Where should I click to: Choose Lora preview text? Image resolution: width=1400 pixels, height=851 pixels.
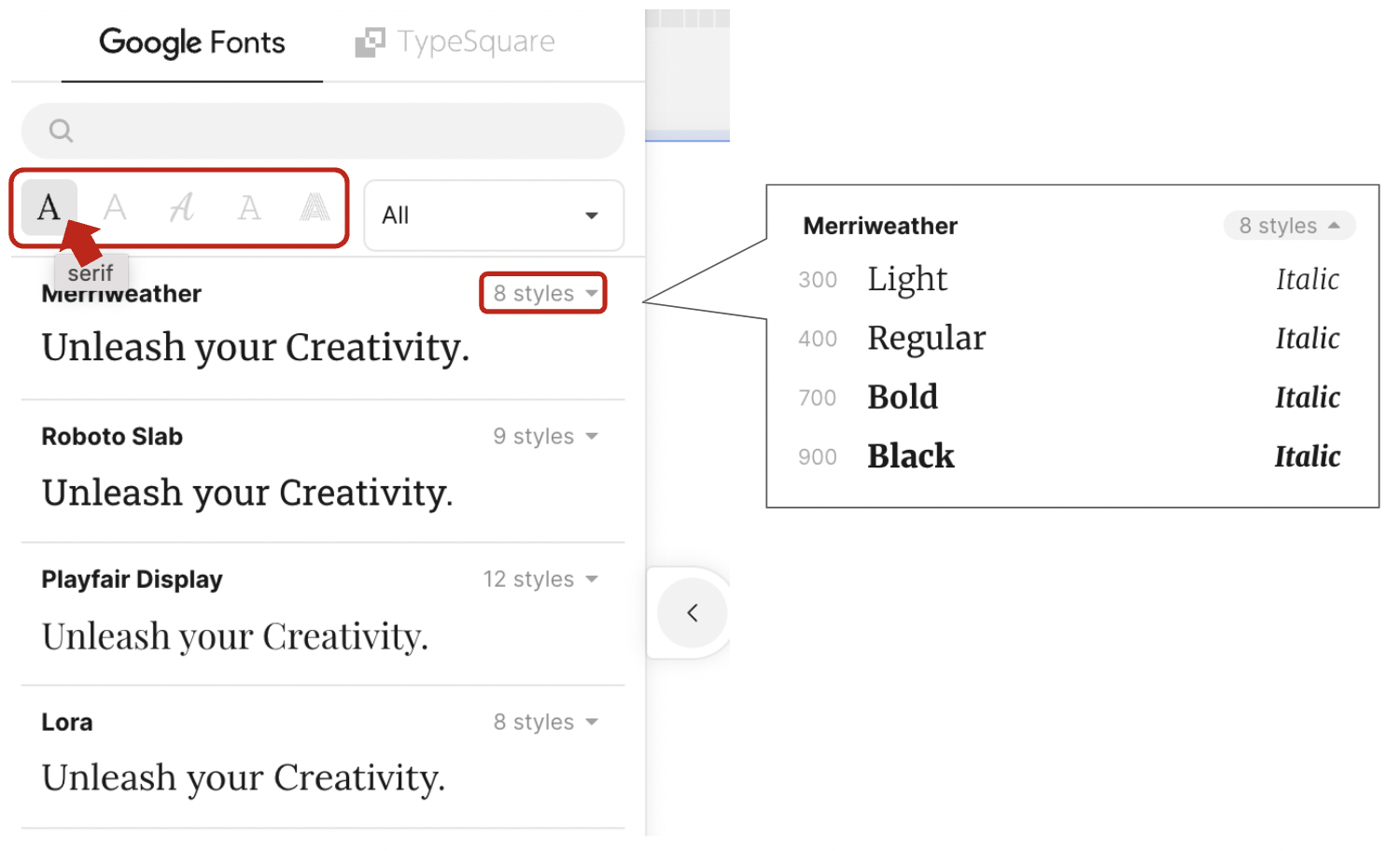244,778
